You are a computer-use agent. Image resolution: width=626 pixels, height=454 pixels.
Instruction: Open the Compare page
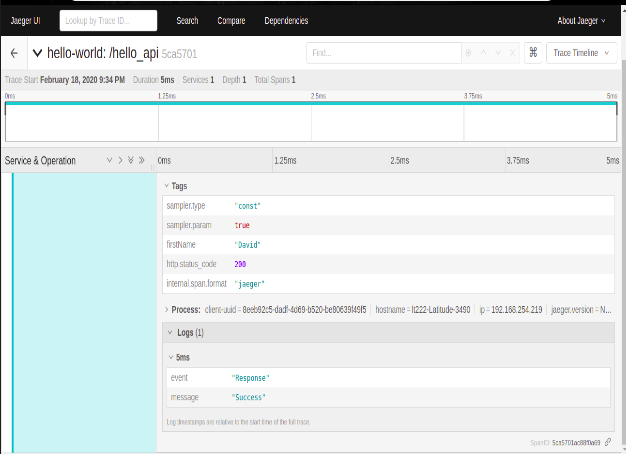[231, 21]
